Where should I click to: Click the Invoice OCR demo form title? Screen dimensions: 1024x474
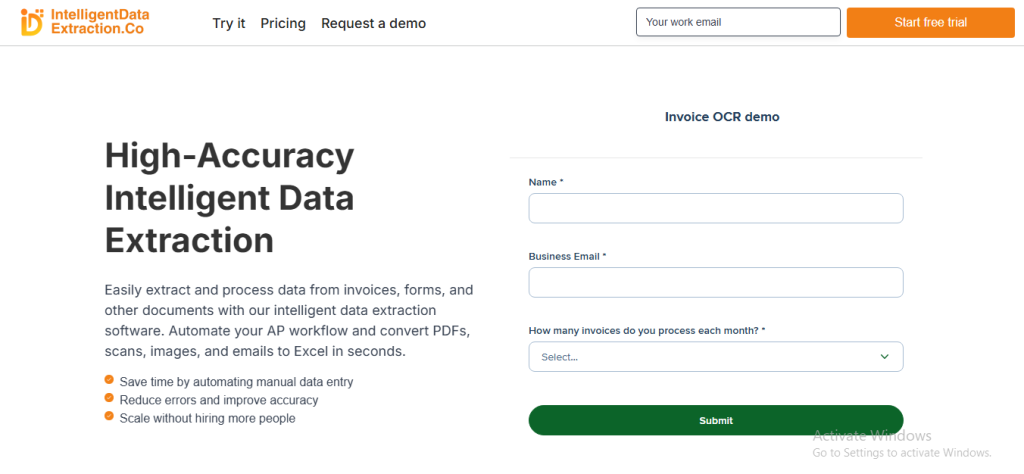pos(722,117)
